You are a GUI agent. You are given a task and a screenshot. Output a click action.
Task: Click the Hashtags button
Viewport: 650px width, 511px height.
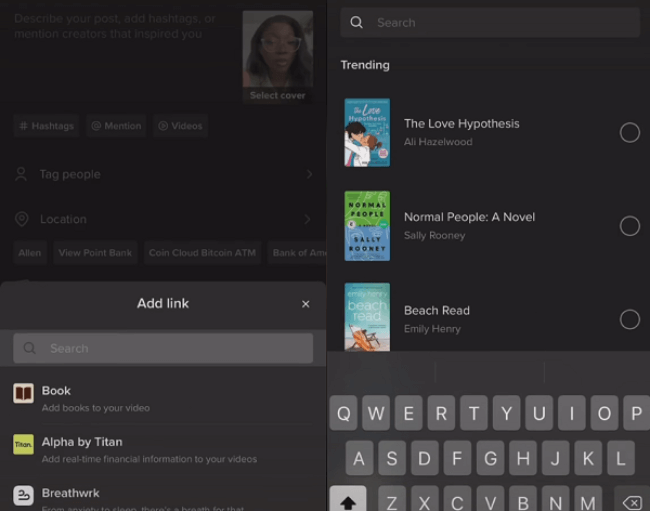(x=45, y=126)
